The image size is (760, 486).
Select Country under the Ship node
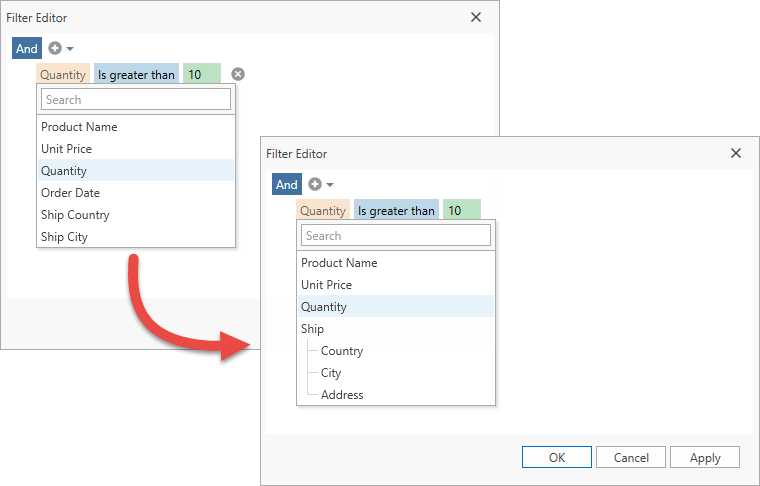click(342, 351)
